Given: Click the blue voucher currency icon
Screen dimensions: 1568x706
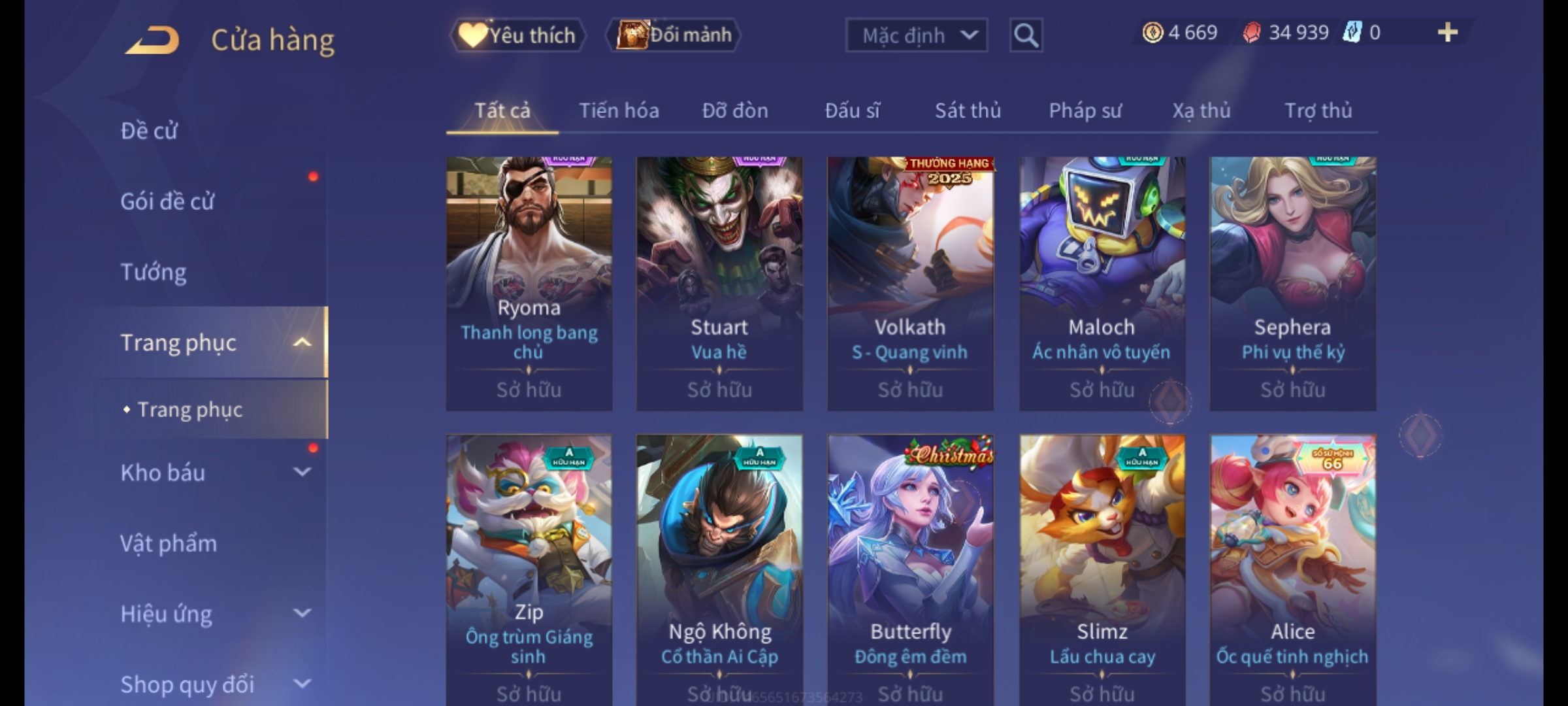Looking at the screenshot, I should tap(1352, 33).
